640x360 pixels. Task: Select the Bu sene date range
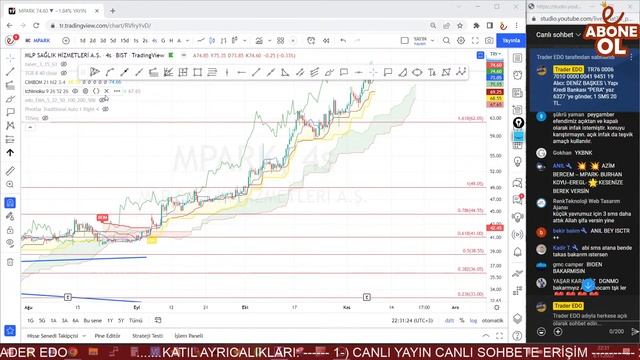pos(93,320)
